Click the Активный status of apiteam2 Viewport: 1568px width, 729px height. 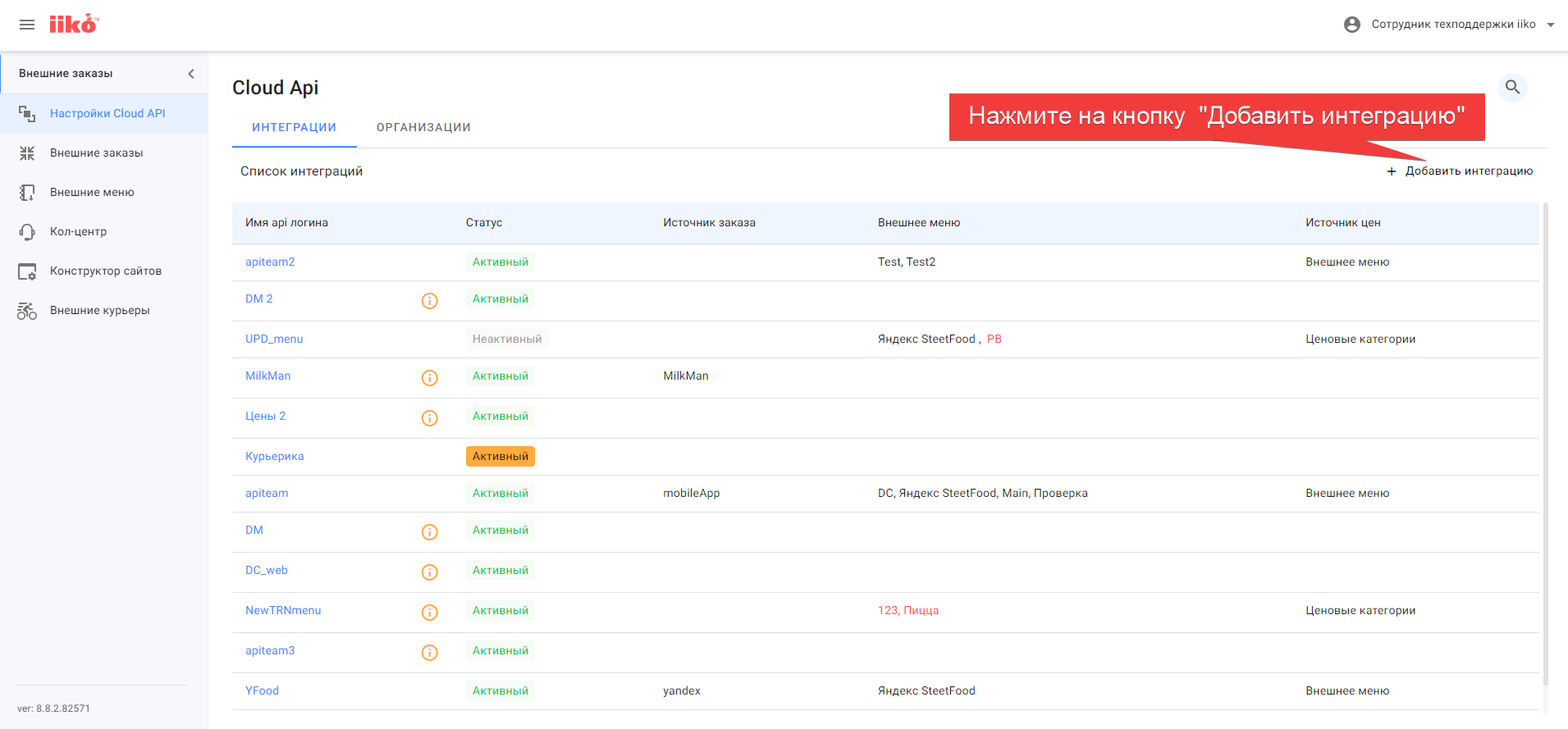pyautogui.click(x=501, y=262)
